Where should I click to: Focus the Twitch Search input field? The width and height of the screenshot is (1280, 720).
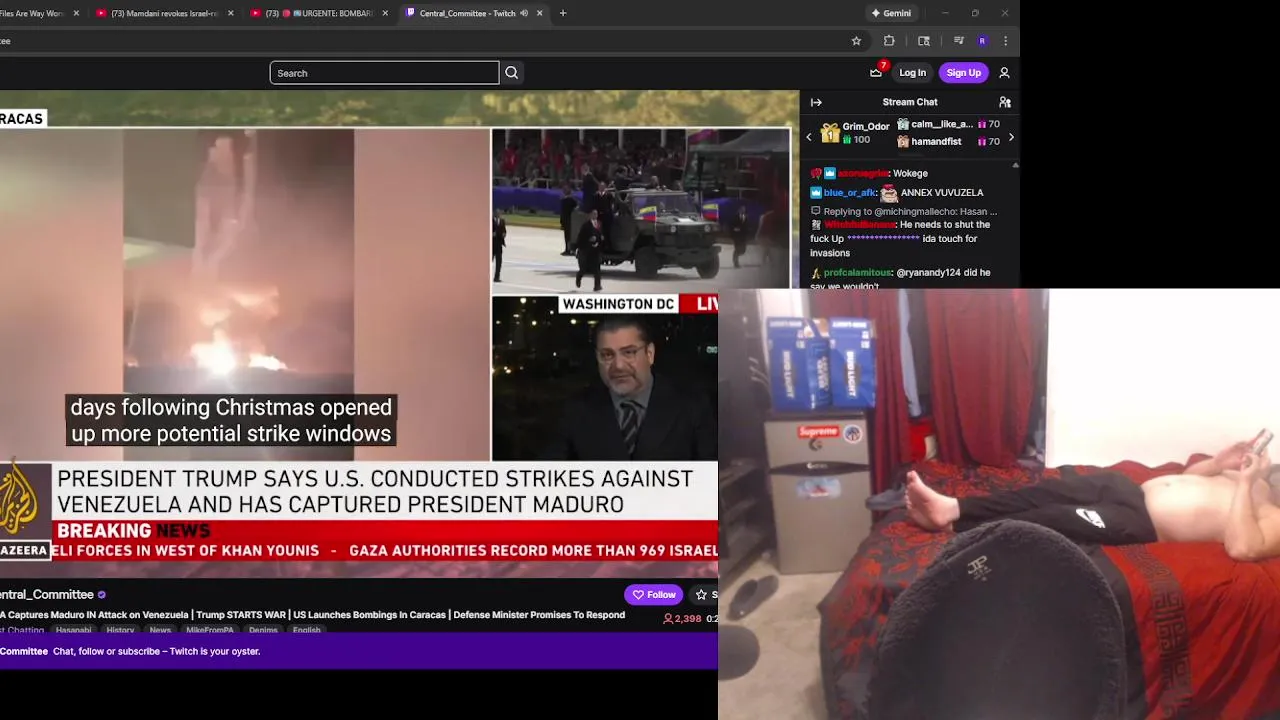click(x=384, y=72)
